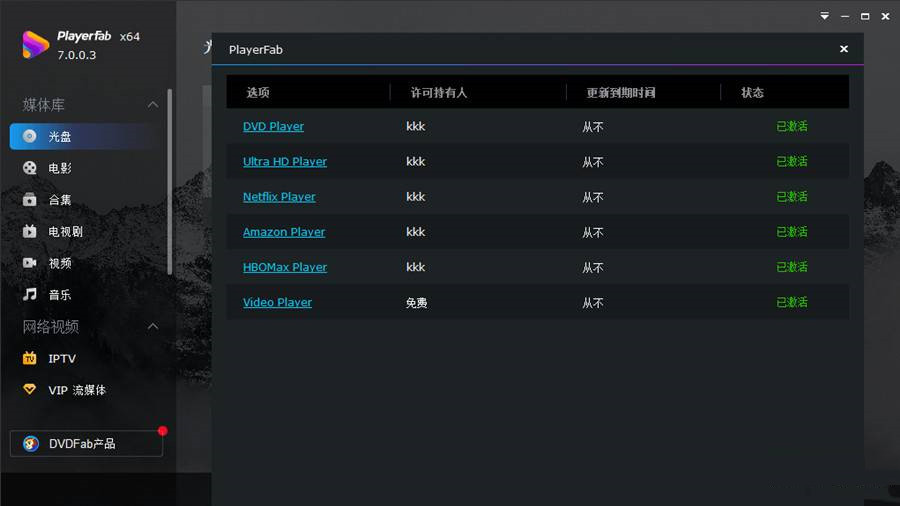Open the 视频 video camera icon
Screen dimensions: 900x506
coord(29,263)
